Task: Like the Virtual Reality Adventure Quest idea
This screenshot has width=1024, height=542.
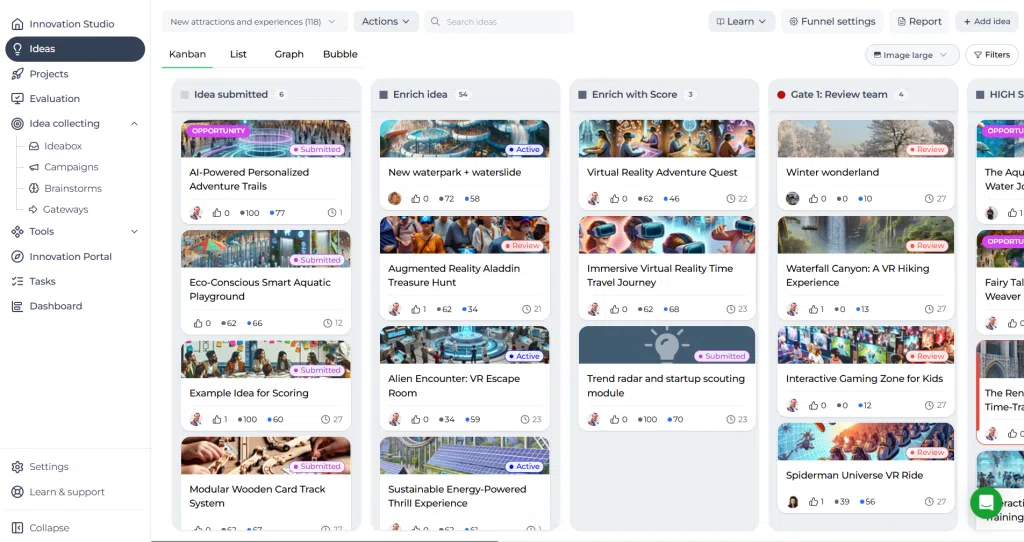Action: coord(615,199)
